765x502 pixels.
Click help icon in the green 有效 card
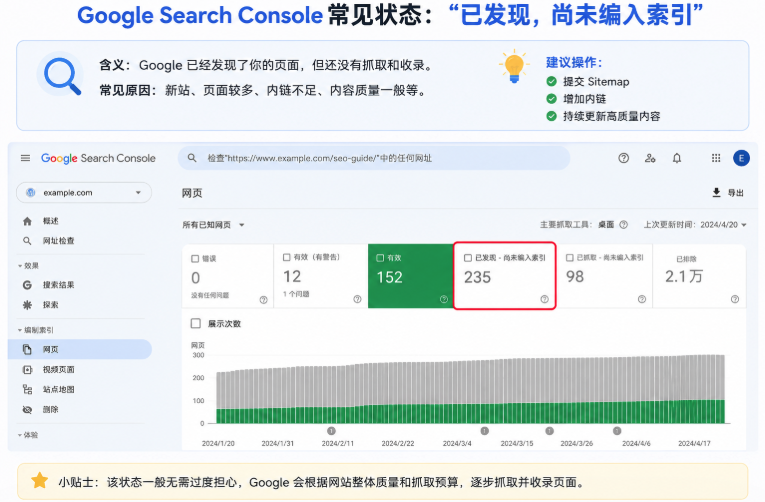click(444, 299)
